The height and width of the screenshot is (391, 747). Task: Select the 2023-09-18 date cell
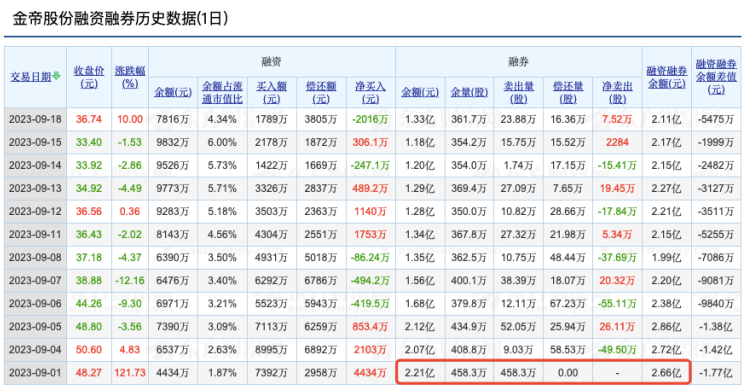pyautogui.click(x=35, y=119)
